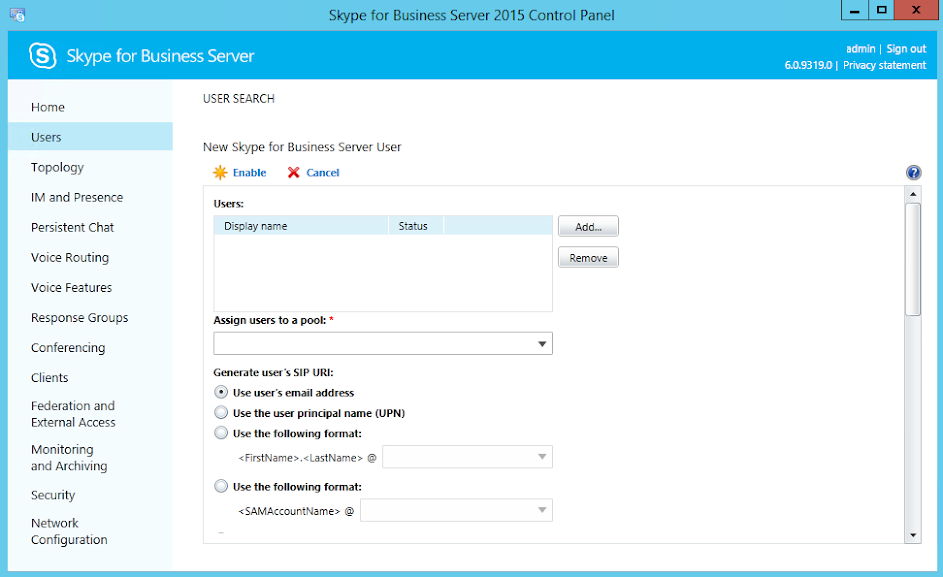Open Security section
This screenshot has width=943, height=577.
[53, 495]
